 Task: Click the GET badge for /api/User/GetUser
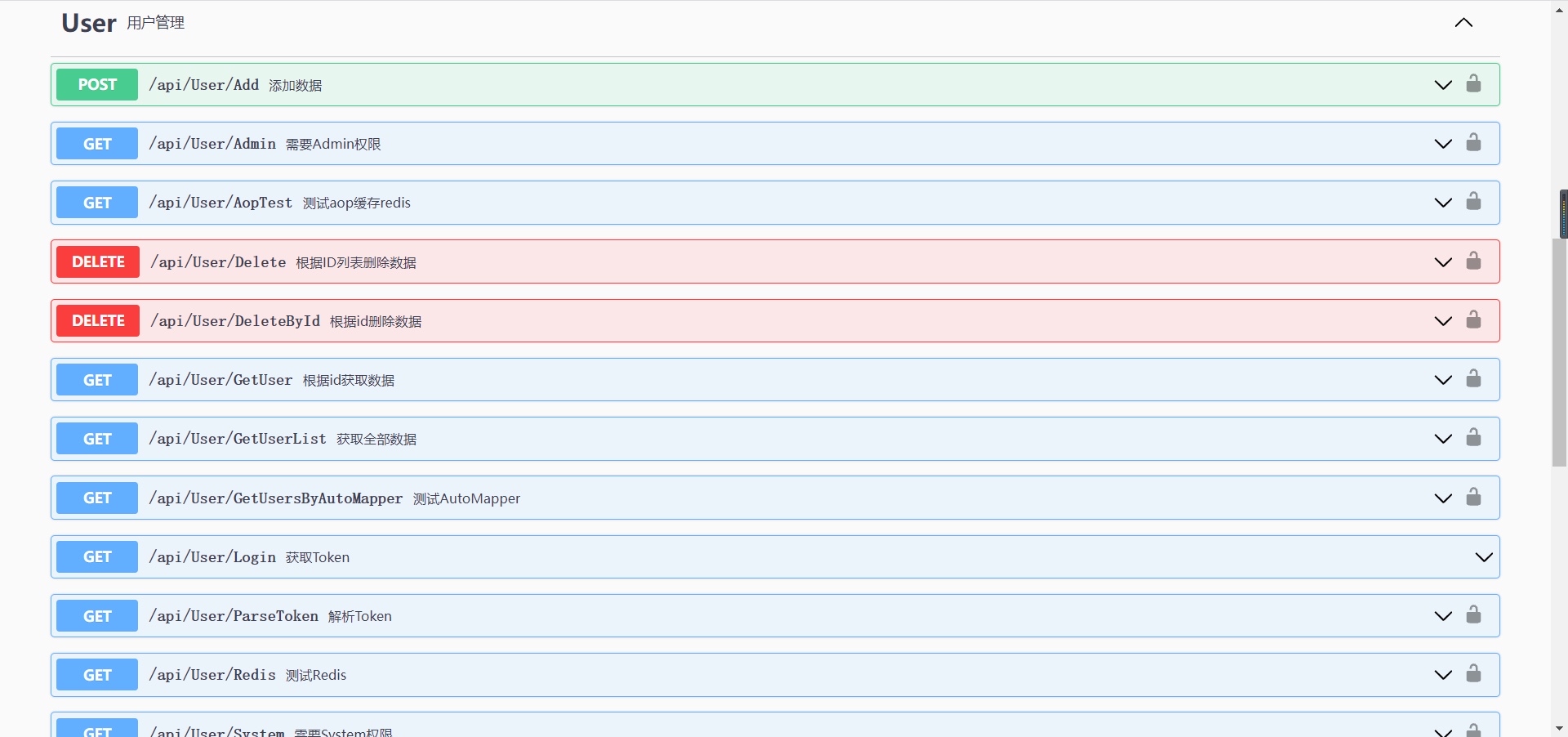pos(97,380)
